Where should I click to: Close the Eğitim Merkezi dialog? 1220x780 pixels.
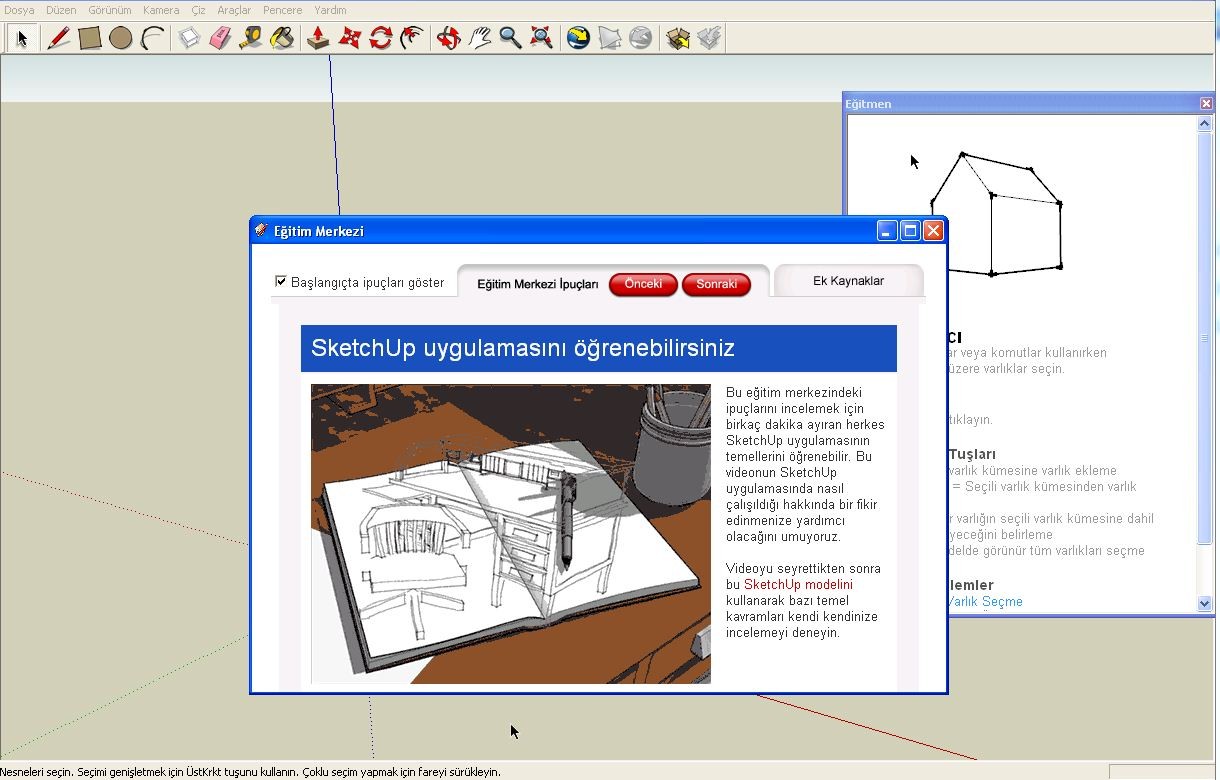click(933, 231)
